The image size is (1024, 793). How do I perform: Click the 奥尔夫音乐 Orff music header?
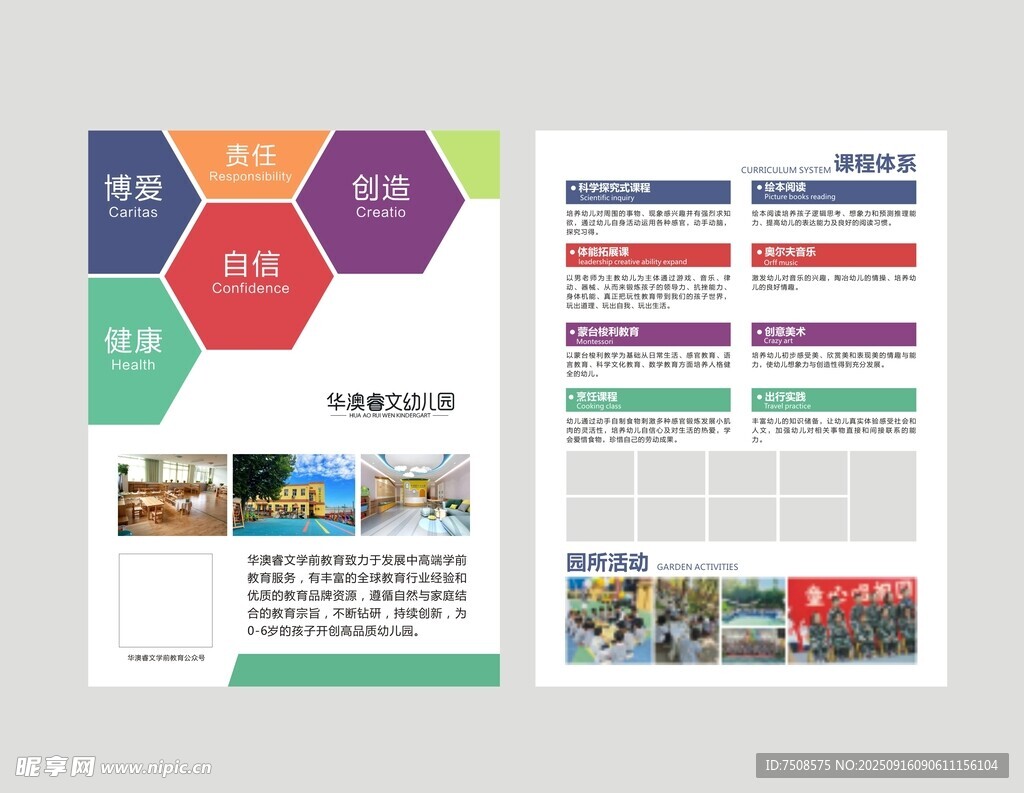(833, 255)
